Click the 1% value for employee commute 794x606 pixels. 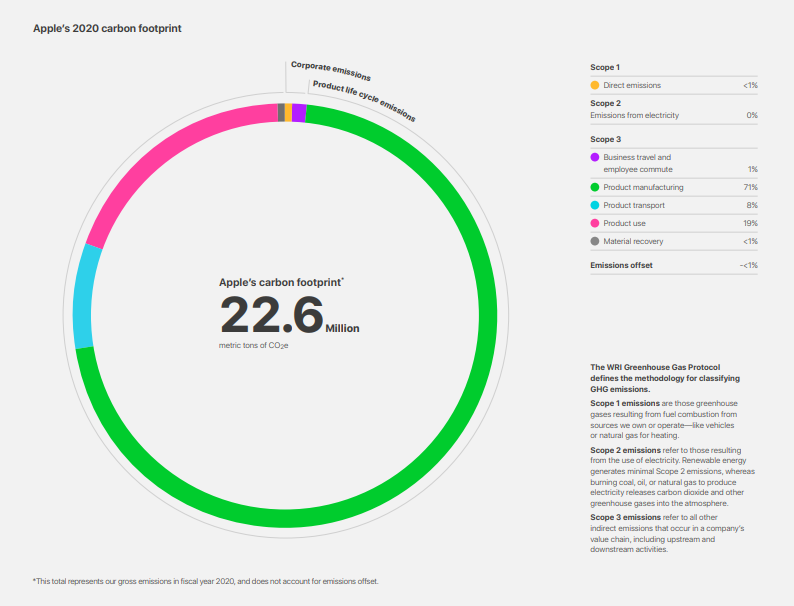click(753, 169)
